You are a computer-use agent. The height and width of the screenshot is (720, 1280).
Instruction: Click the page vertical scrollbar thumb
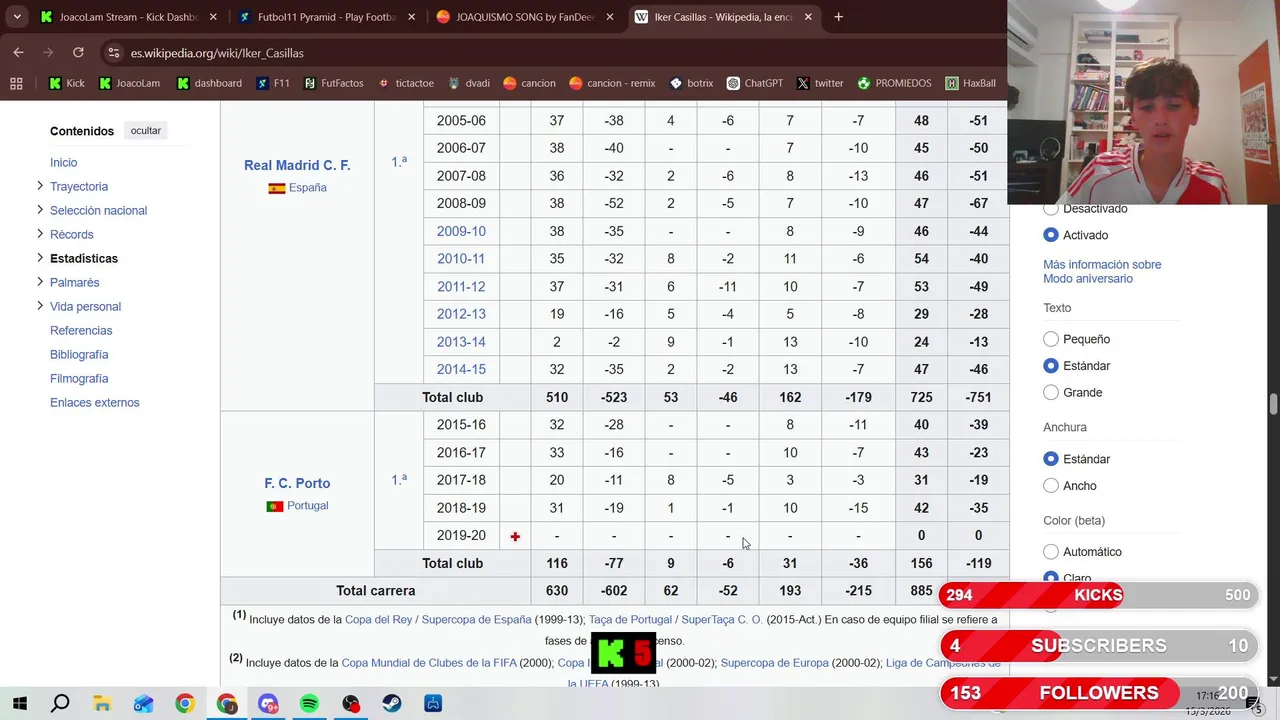[1273, 404]
